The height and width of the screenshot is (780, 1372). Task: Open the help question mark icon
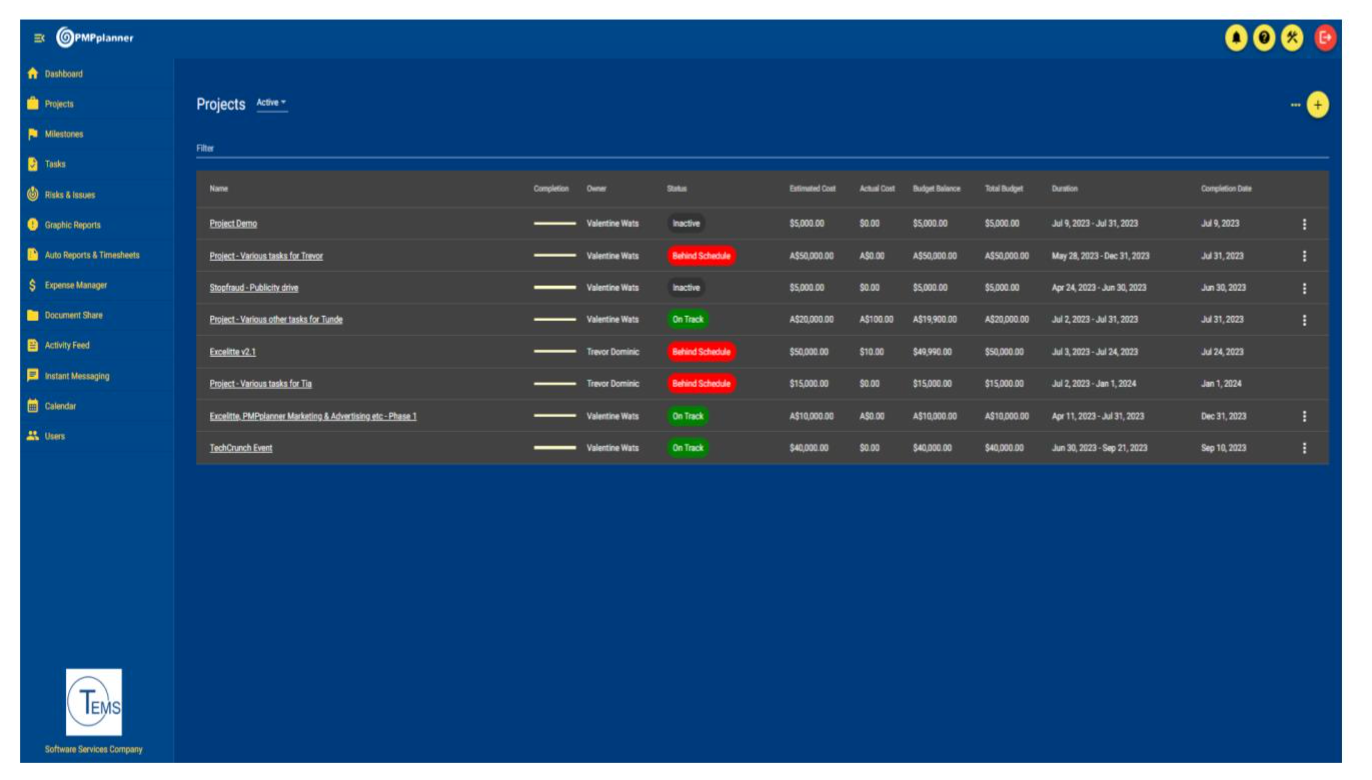click(1264, 38)
